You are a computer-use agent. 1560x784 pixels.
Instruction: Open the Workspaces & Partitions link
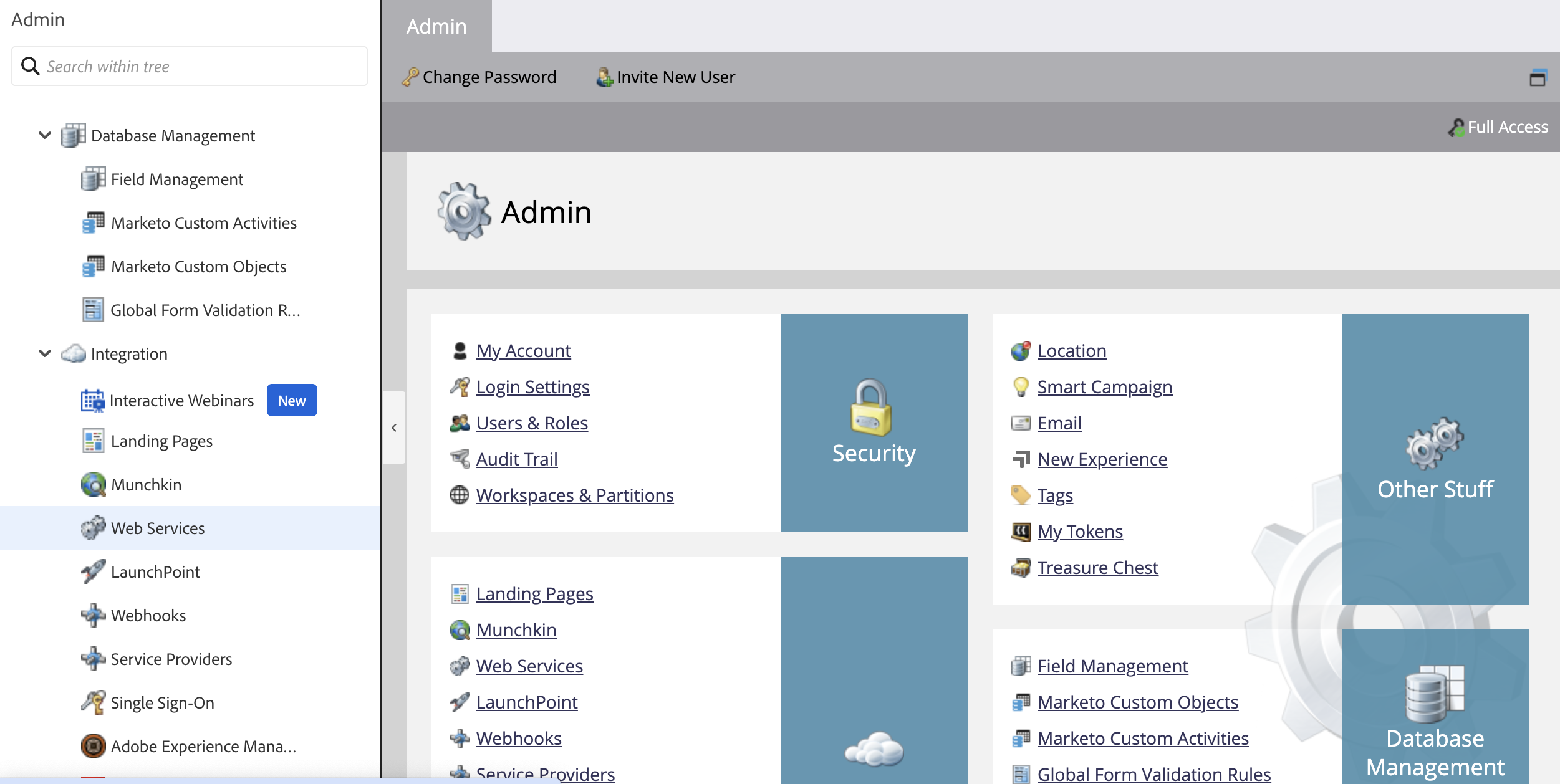point(574,495)
